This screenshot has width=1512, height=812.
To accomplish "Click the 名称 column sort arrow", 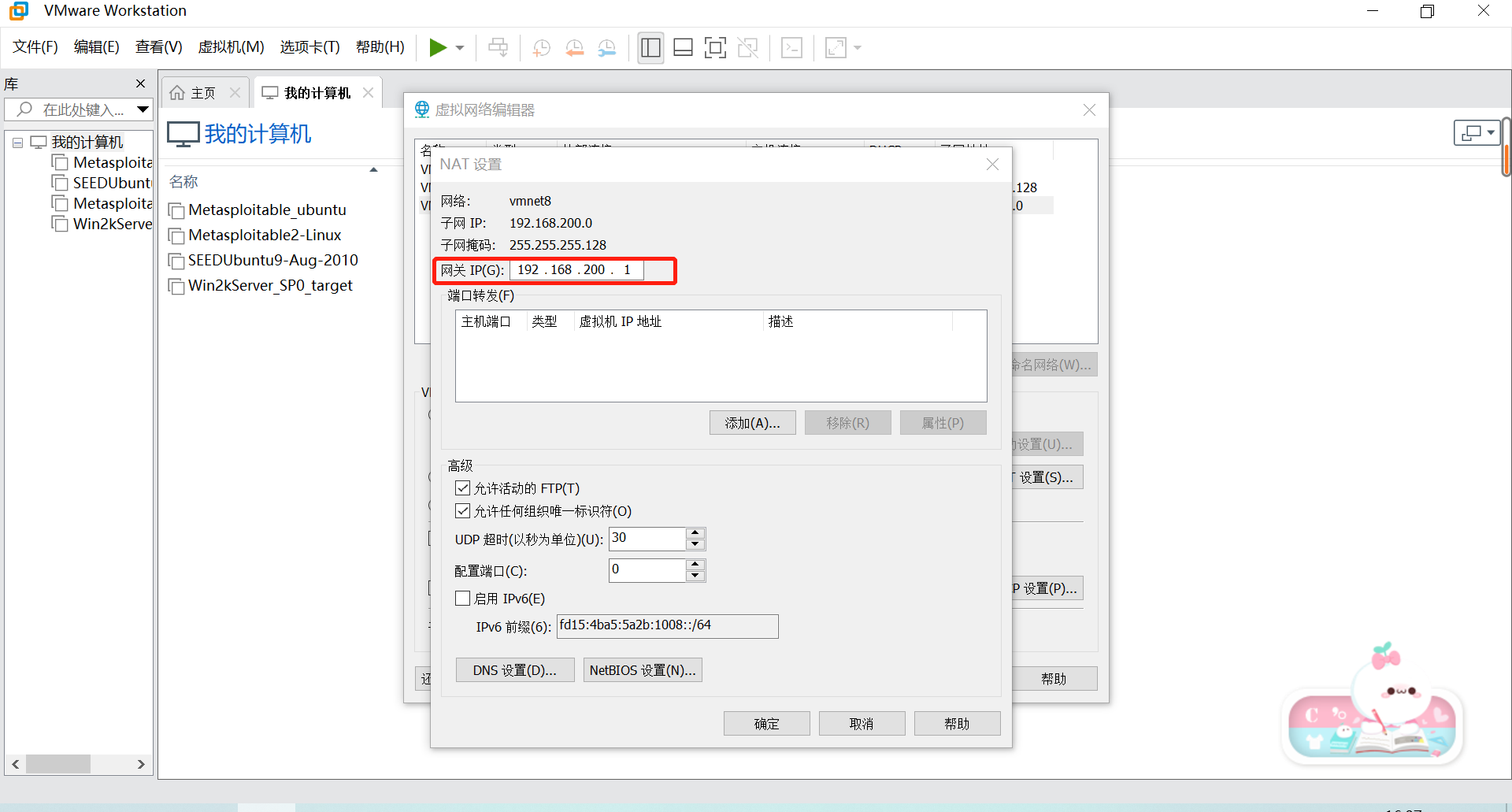I will pos(374,169).
